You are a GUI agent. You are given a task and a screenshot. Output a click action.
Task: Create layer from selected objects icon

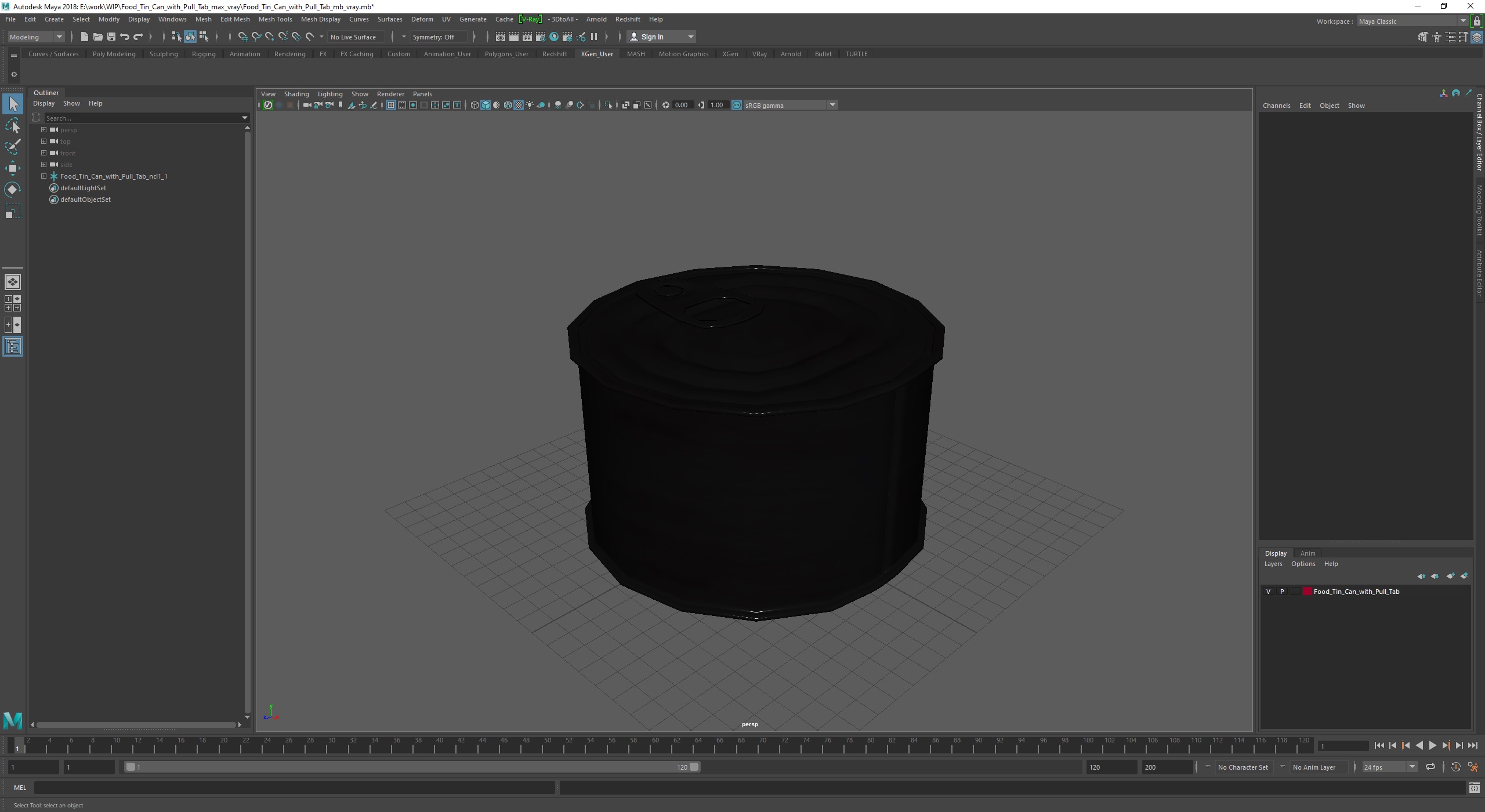coord(1464,576)
